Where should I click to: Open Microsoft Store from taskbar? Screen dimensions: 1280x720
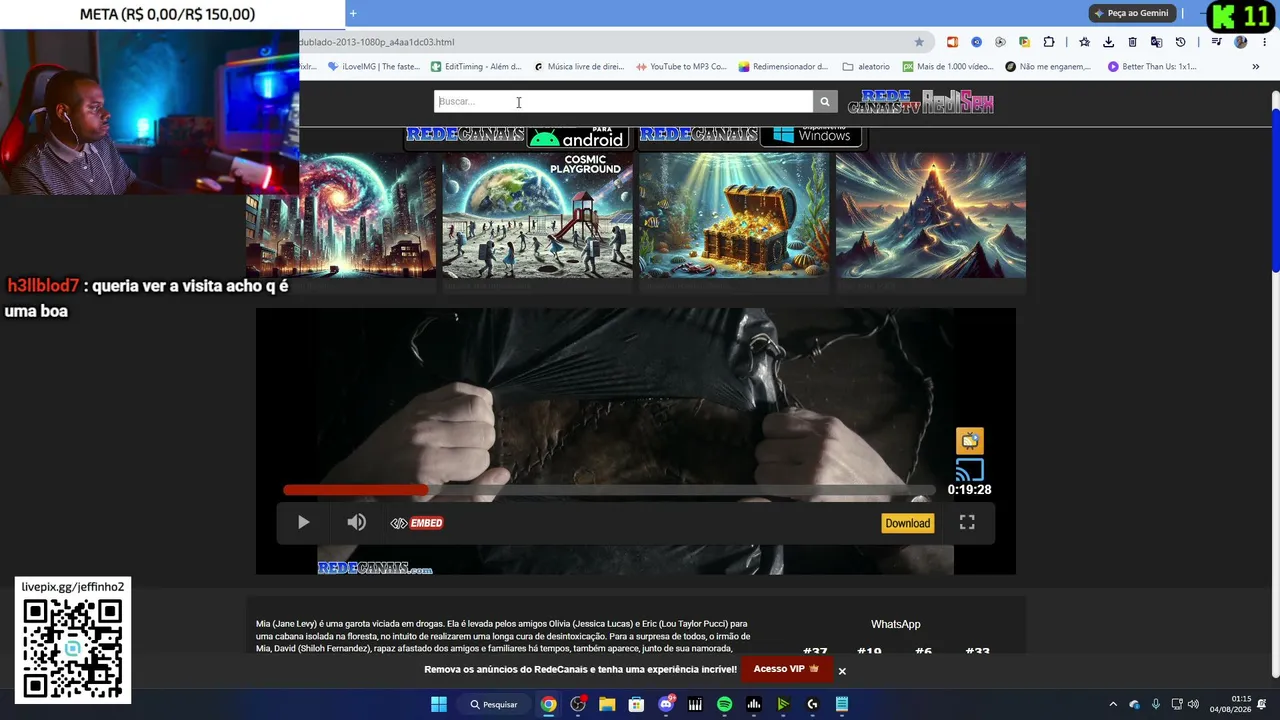pyautogui.click(x=636, y=704)
